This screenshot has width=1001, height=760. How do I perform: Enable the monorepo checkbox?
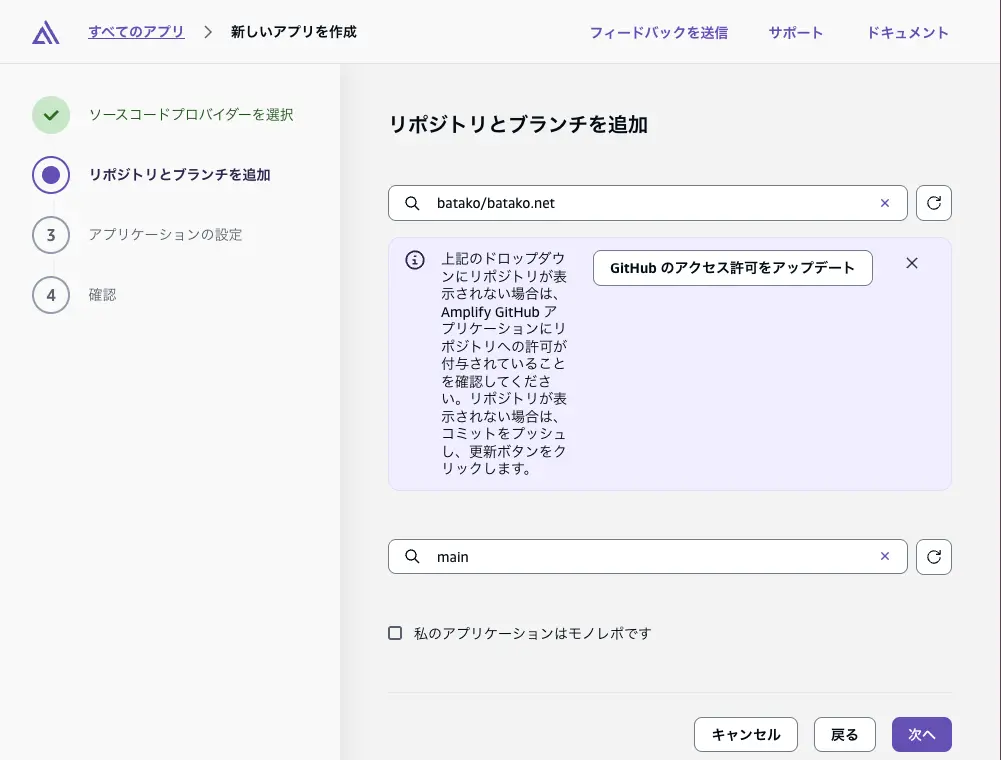point(395,632)
